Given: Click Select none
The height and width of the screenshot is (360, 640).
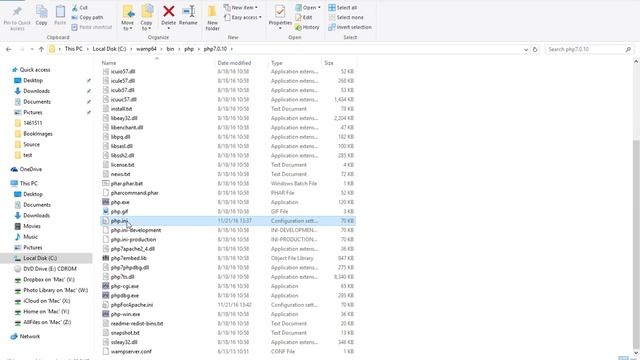Looking at the screenshot, I should coord(346,18).
